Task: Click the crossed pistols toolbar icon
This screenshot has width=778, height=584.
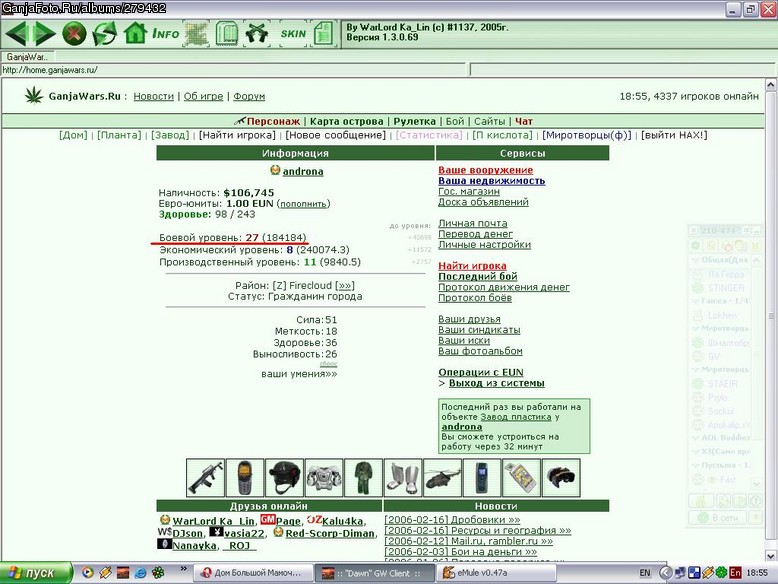Action: coord(257,34)
